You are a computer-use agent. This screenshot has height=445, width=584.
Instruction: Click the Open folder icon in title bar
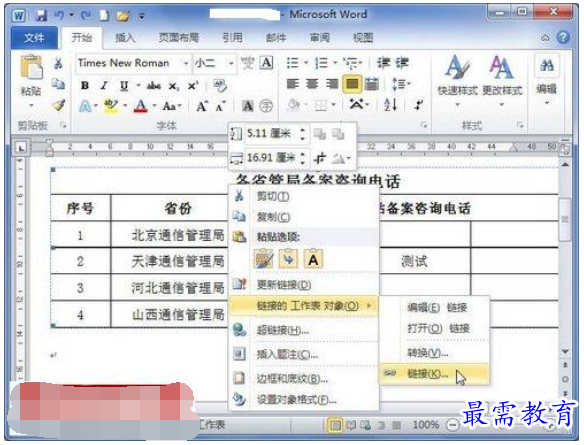[x=123, y=16]
